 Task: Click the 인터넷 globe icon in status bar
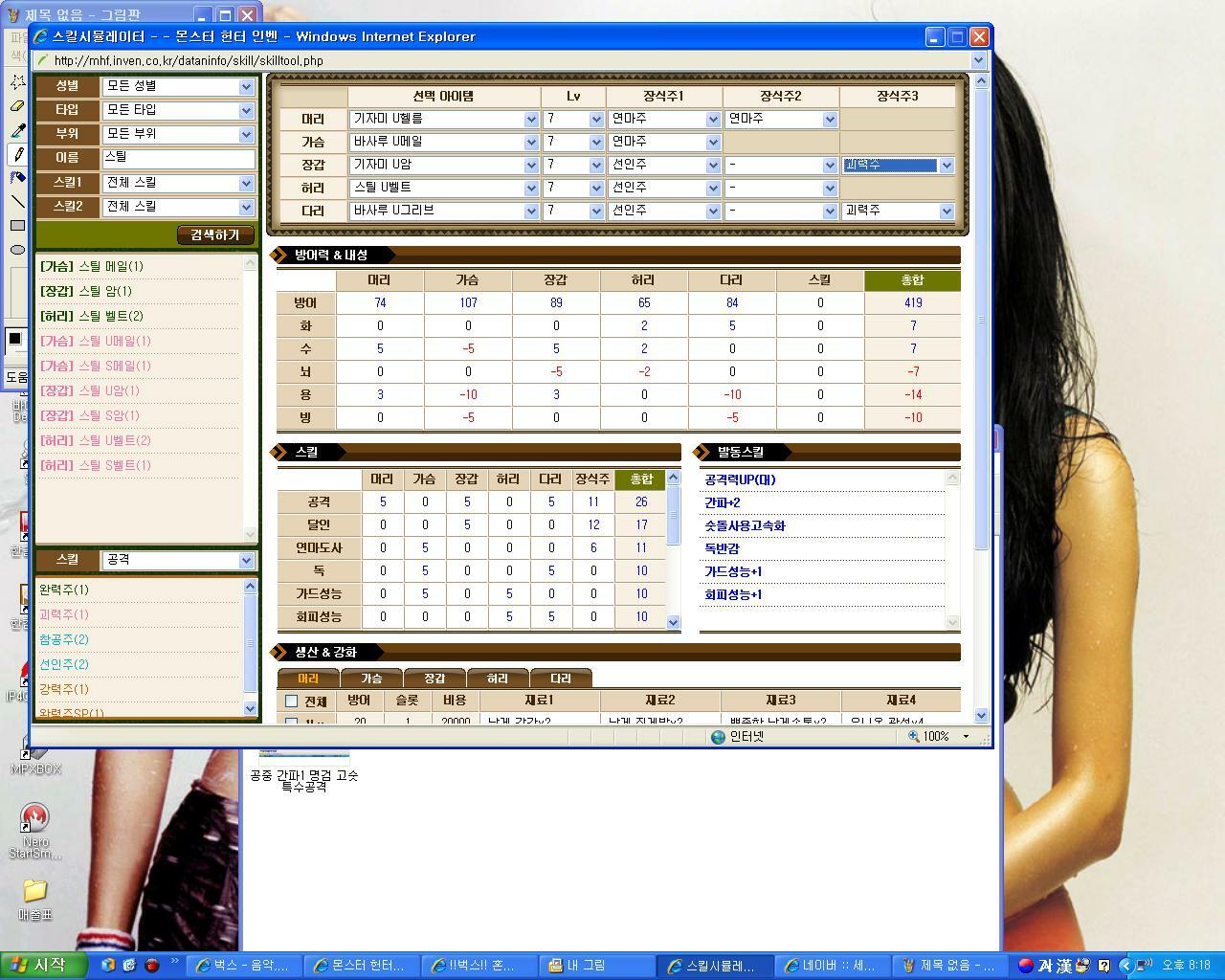pos(716,737)
